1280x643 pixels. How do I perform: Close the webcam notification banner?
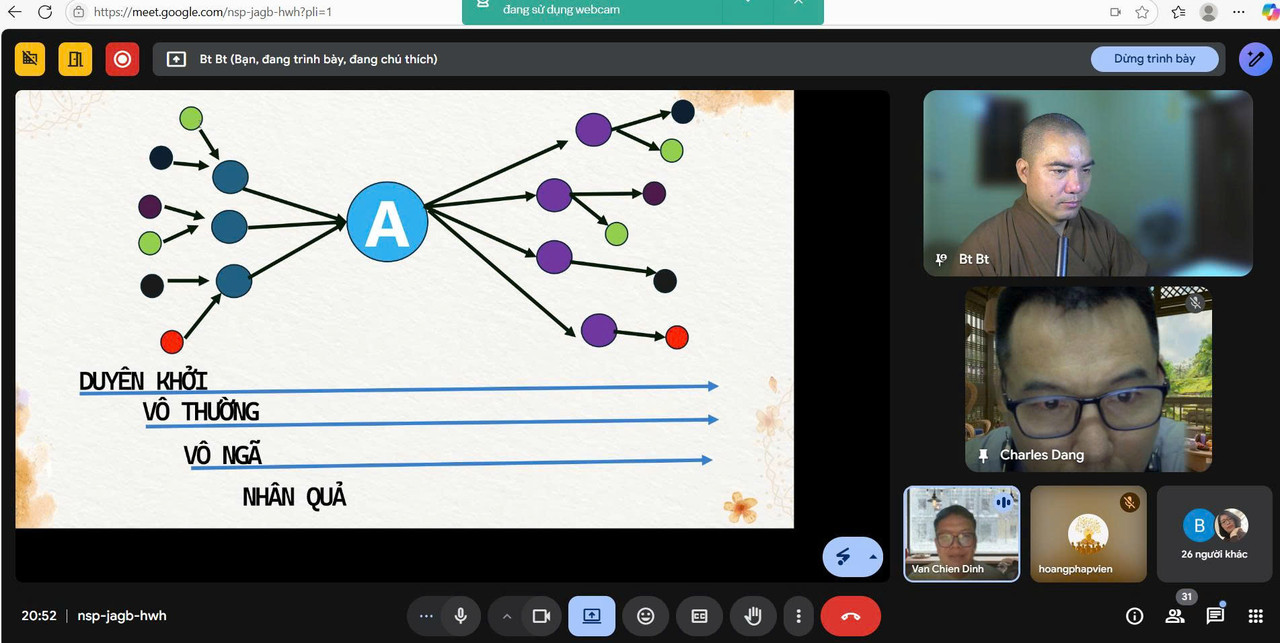(797, 4)
